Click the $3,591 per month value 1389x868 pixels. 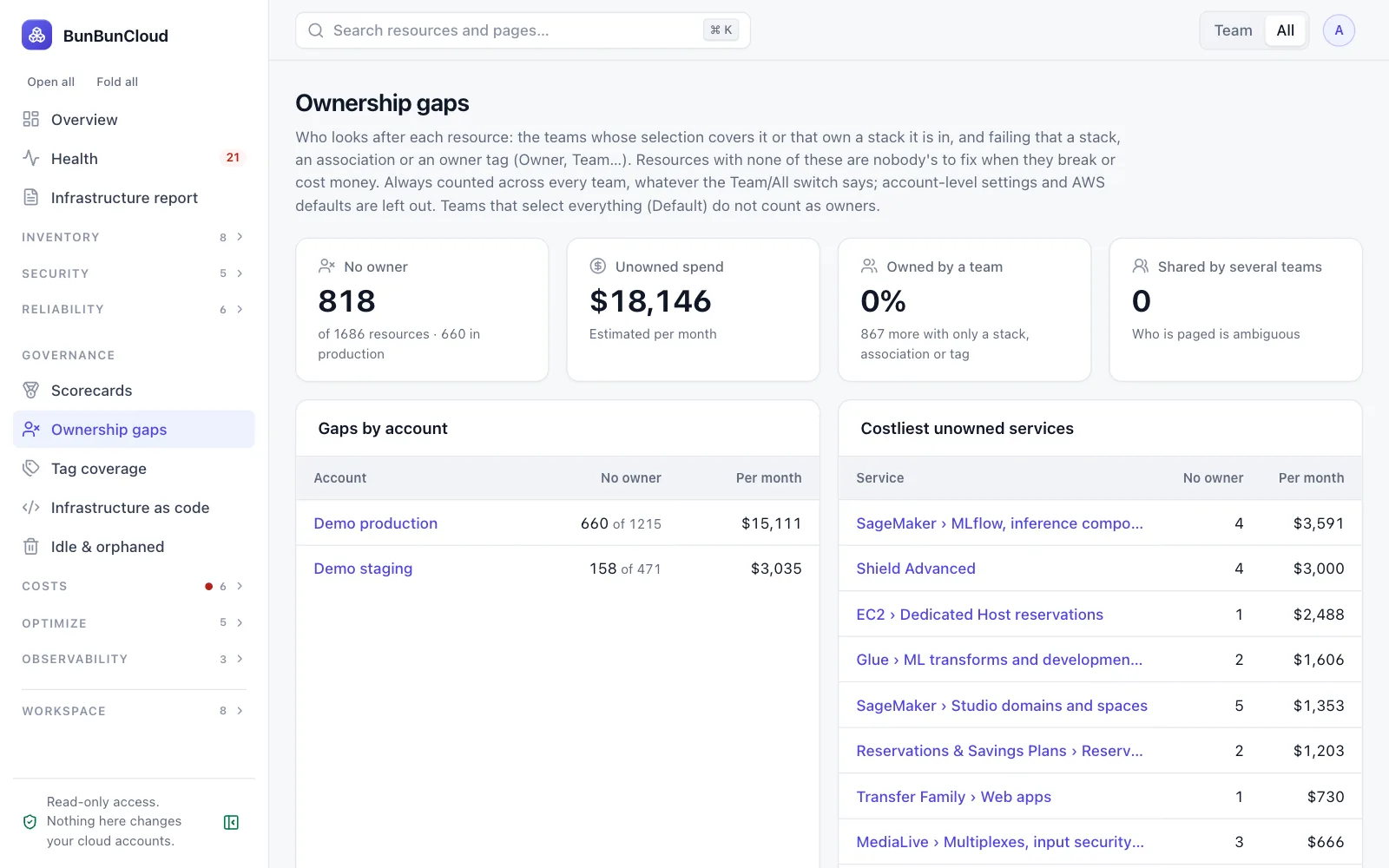[1319, 523]
